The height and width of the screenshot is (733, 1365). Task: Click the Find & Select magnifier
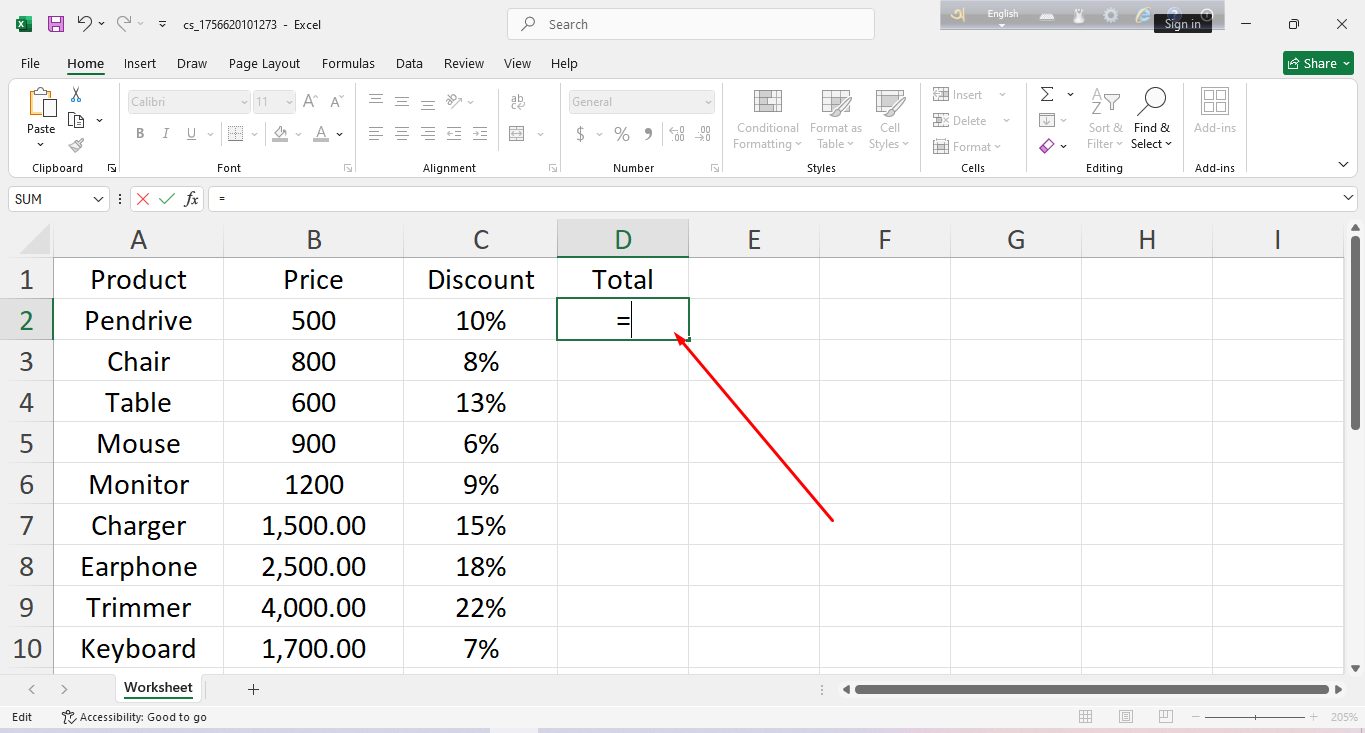pyautogui.click(x=1152, y=101)
